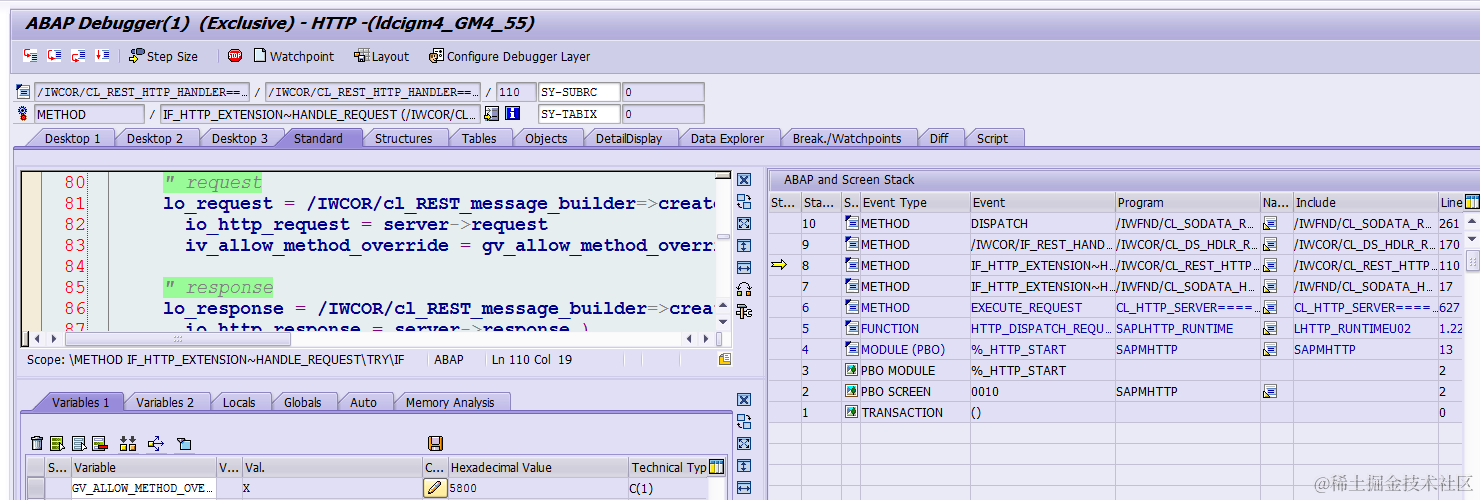Click the full screen icon beside the source code

click(x=743, y=224)
